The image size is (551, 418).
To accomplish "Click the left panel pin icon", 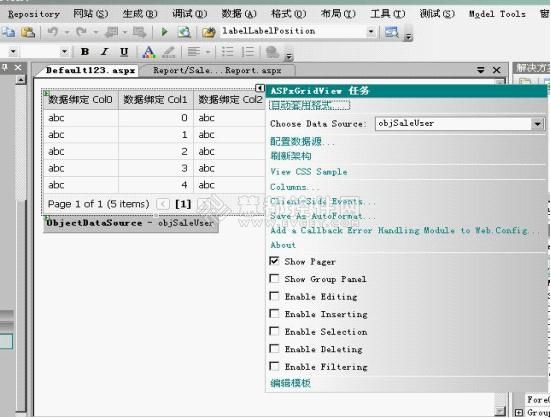I will click(5, 67).
